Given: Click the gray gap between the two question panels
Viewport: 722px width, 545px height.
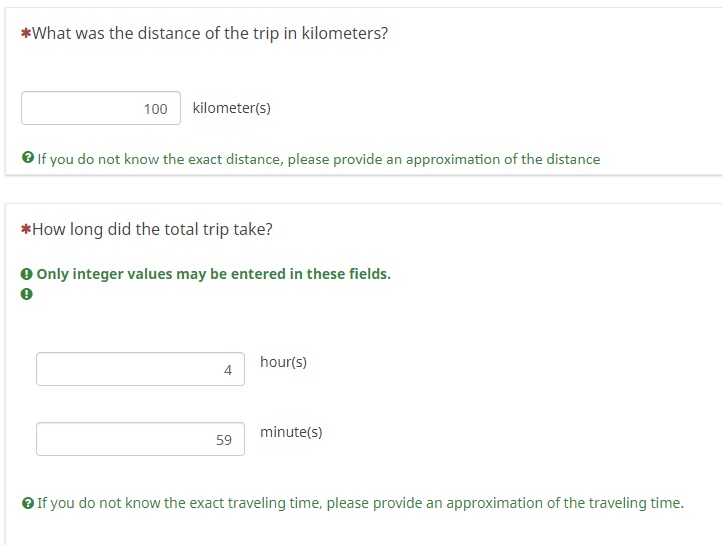Looking at the screenshot, I should pos(360,190).
